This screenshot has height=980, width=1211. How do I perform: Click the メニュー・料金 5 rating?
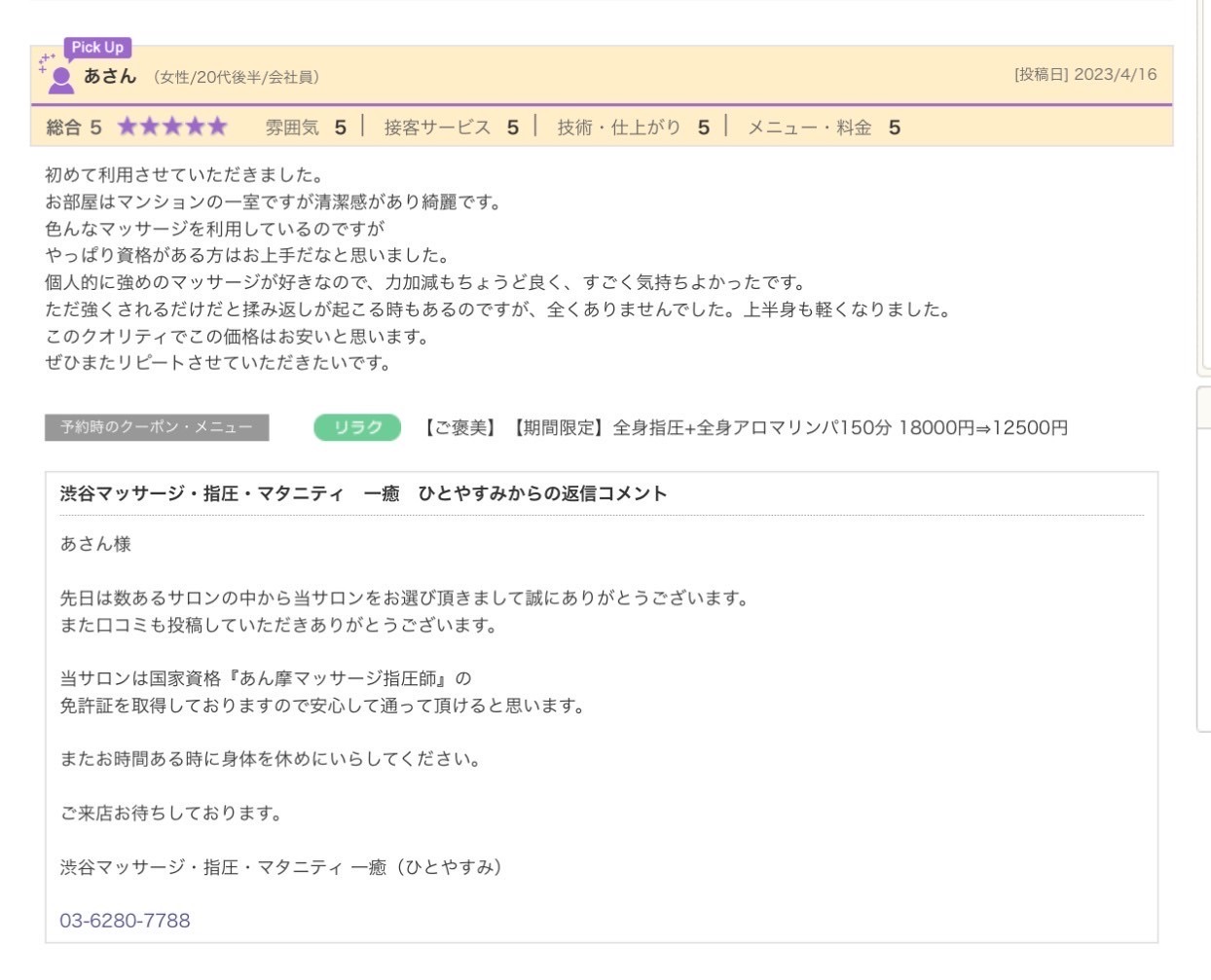pos(824,127)
